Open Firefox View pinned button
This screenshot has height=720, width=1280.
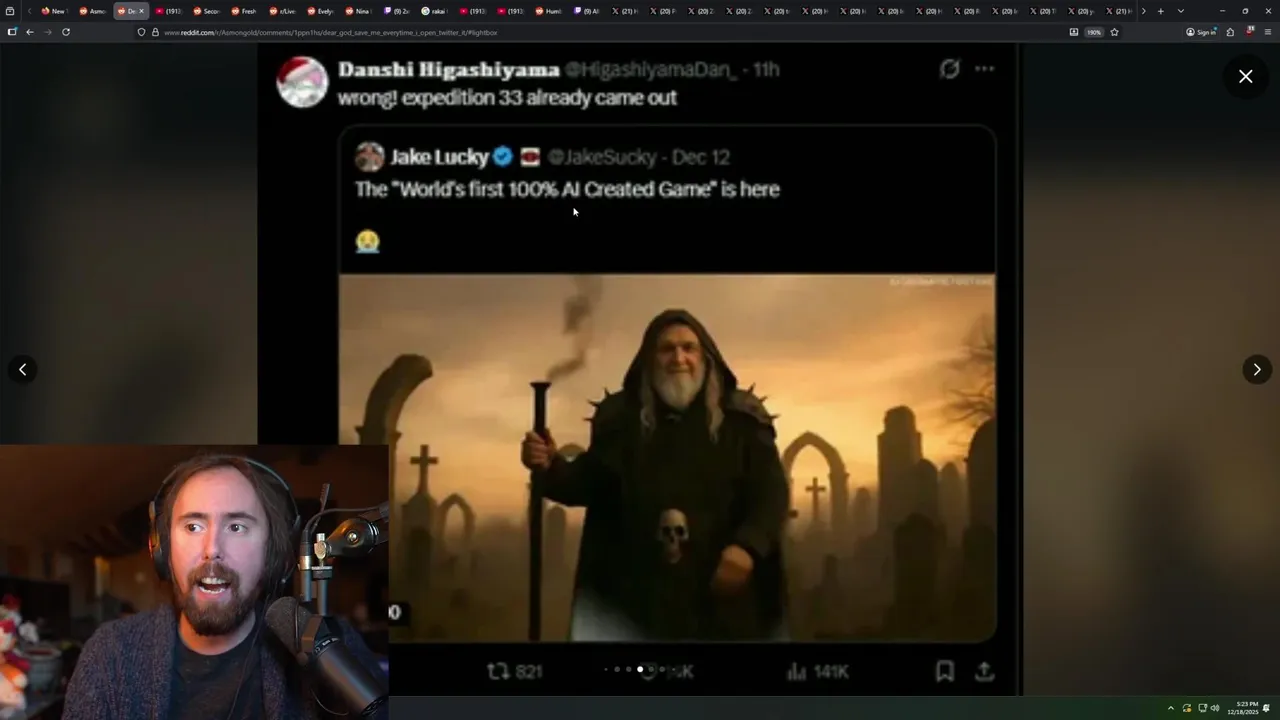(x=10, y=11)
